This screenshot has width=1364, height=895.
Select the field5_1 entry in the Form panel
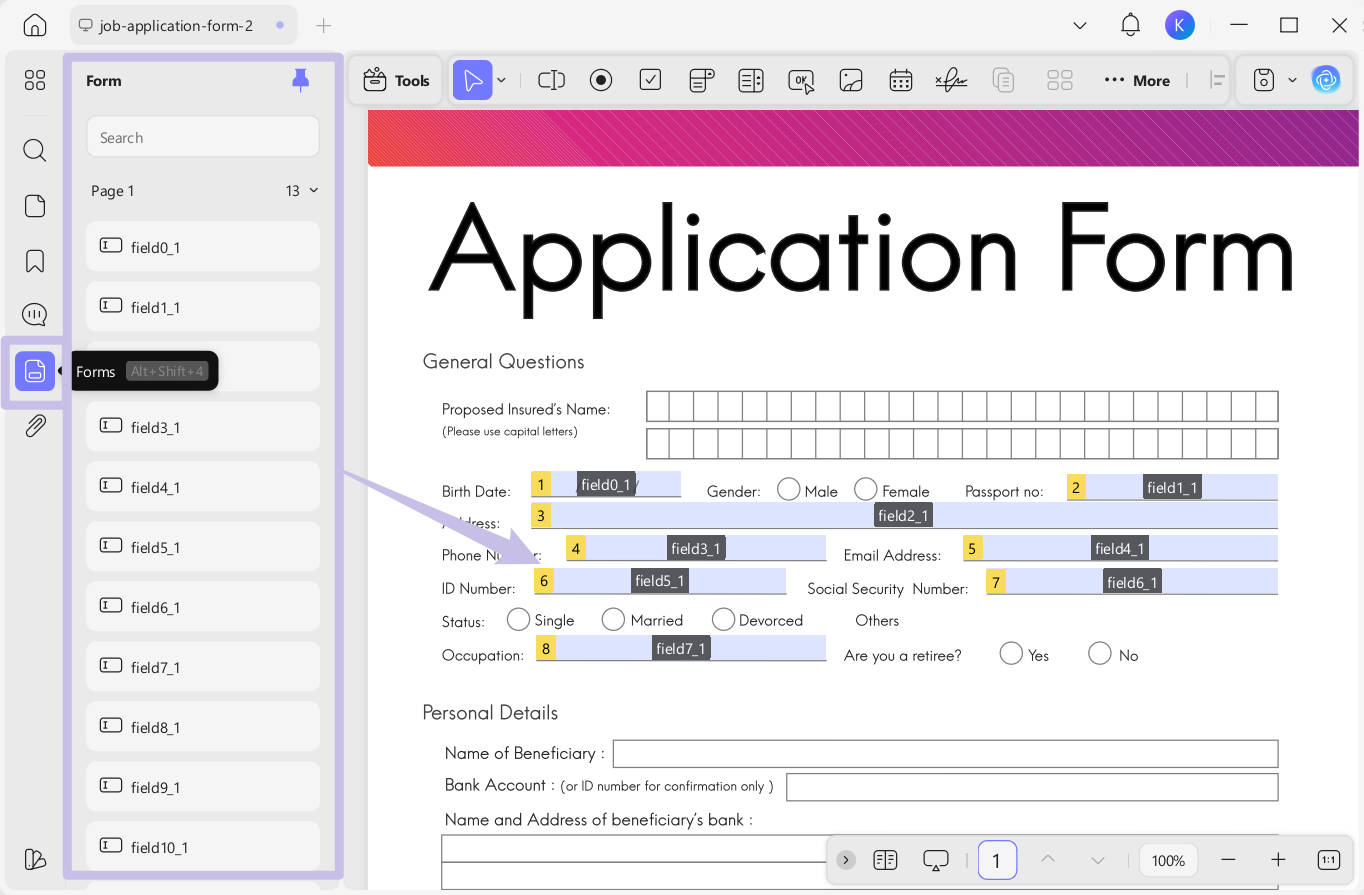pos(203,547)
